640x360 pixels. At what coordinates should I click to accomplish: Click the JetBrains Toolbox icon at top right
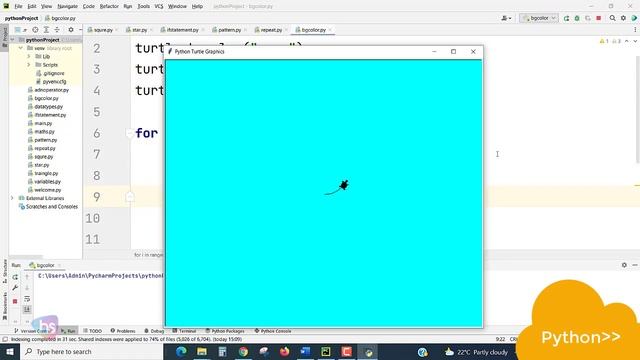click(x=634, y=18)
